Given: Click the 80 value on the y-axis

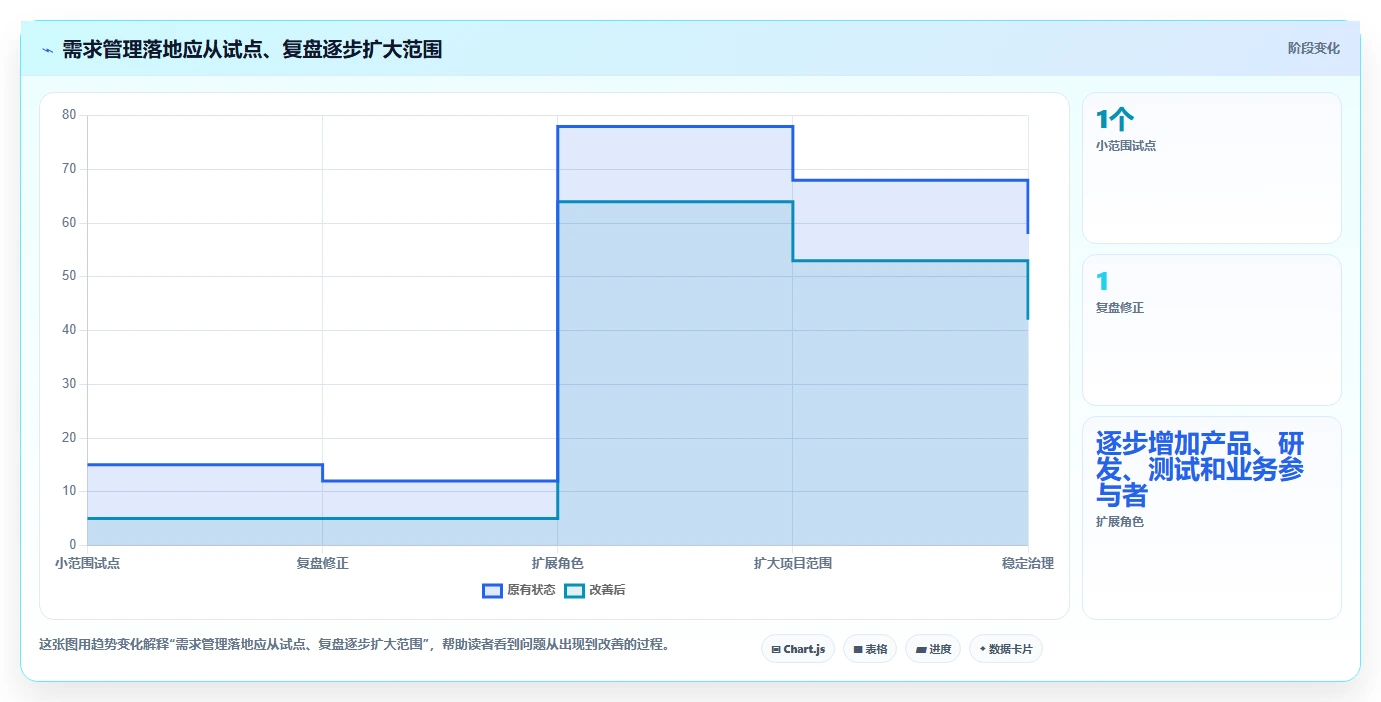Looking at the screenshot, I should 69,115.
